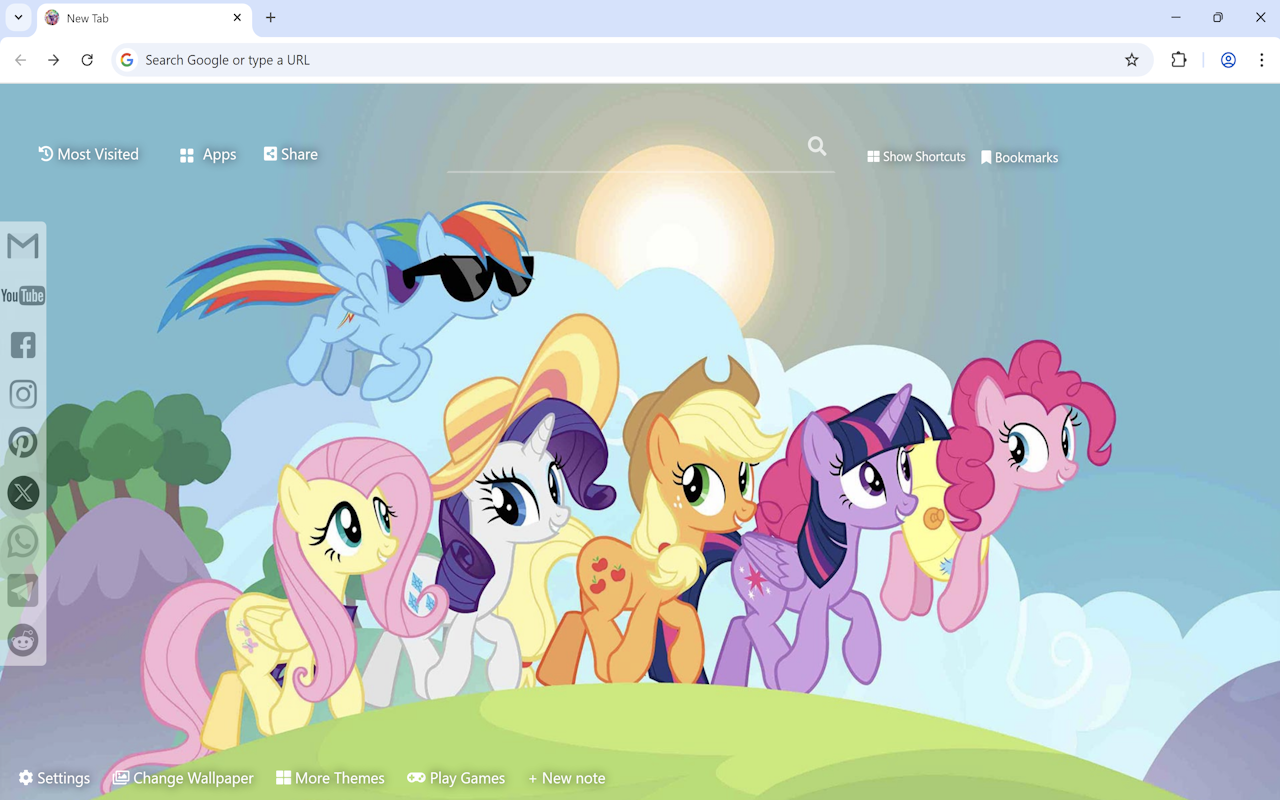The image size is (1280, 800).
Task: Open Chrome three-dot menu
Action: click(1262, 60)
